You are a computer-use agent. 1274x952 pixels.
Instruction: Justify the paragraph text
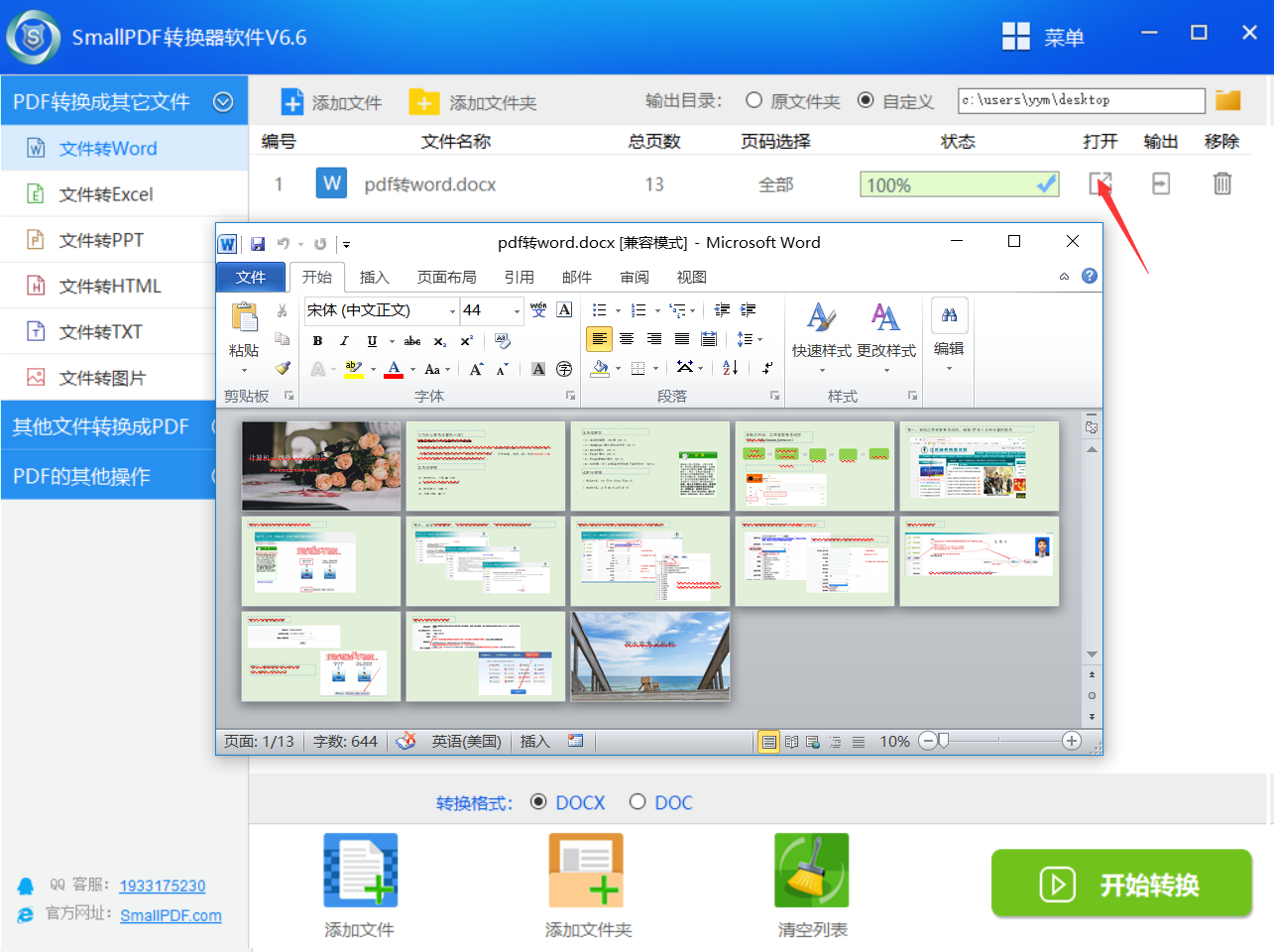tap(682, 339)
